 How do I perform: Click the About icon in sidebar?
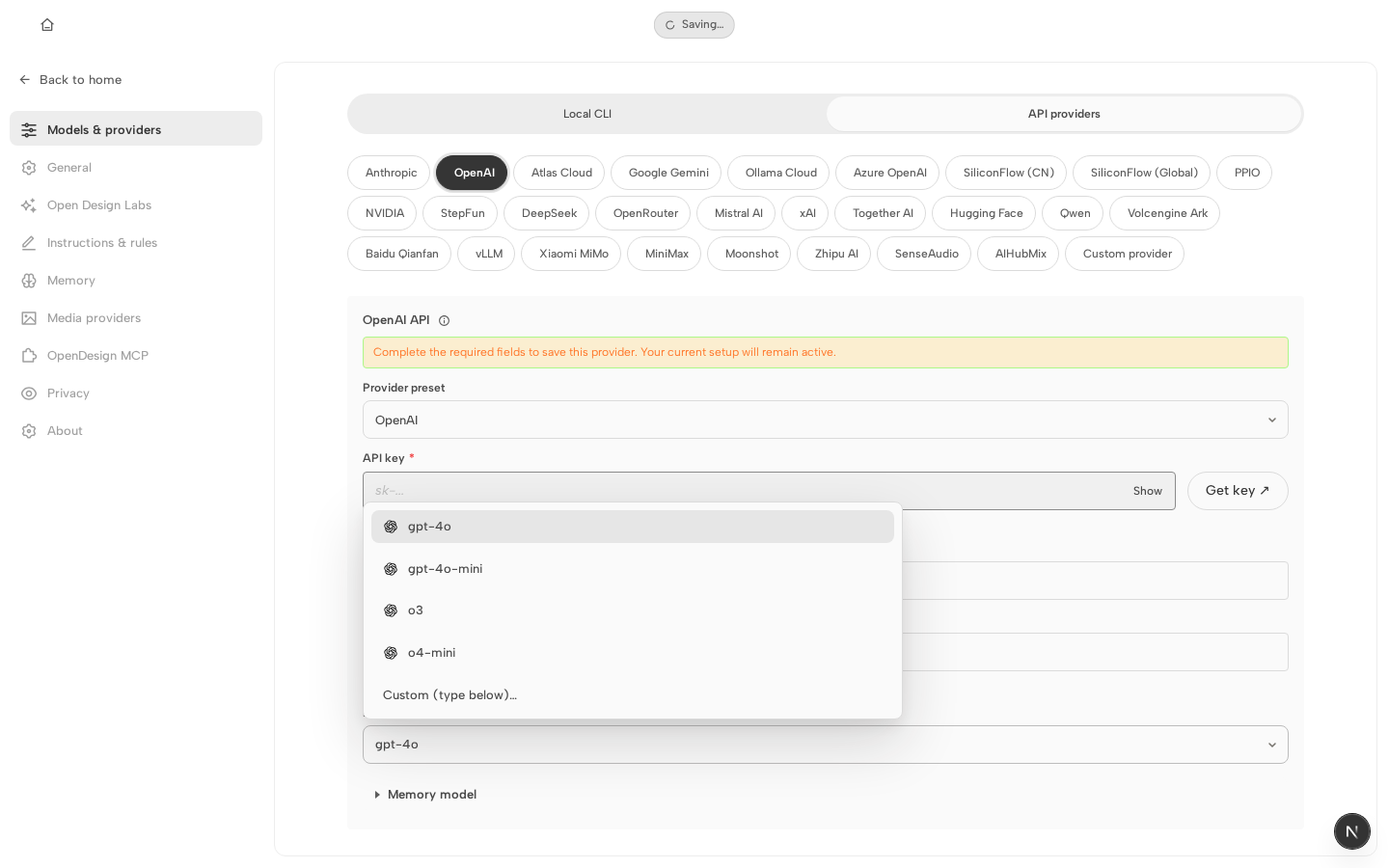tap(29, 431)
